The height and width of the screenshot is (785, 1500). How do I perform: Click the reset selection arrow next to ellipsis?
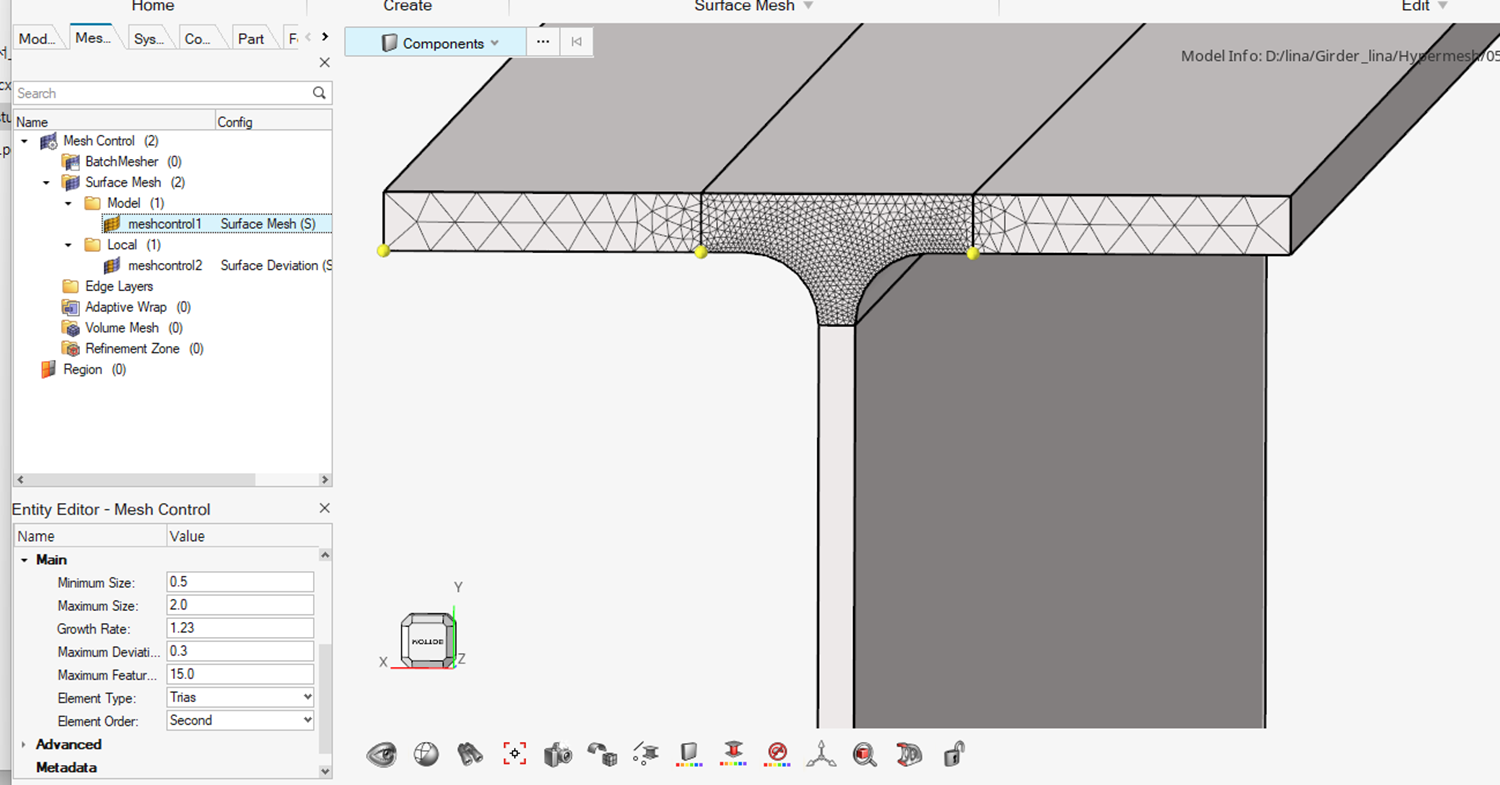[x=576, y=42]
